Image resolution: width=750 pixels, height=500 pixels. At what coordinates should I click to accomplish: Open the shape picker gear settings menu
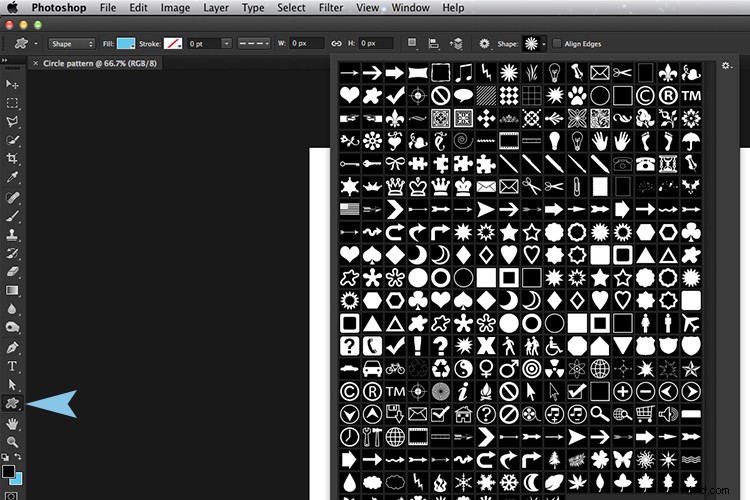tap(726, 66)
